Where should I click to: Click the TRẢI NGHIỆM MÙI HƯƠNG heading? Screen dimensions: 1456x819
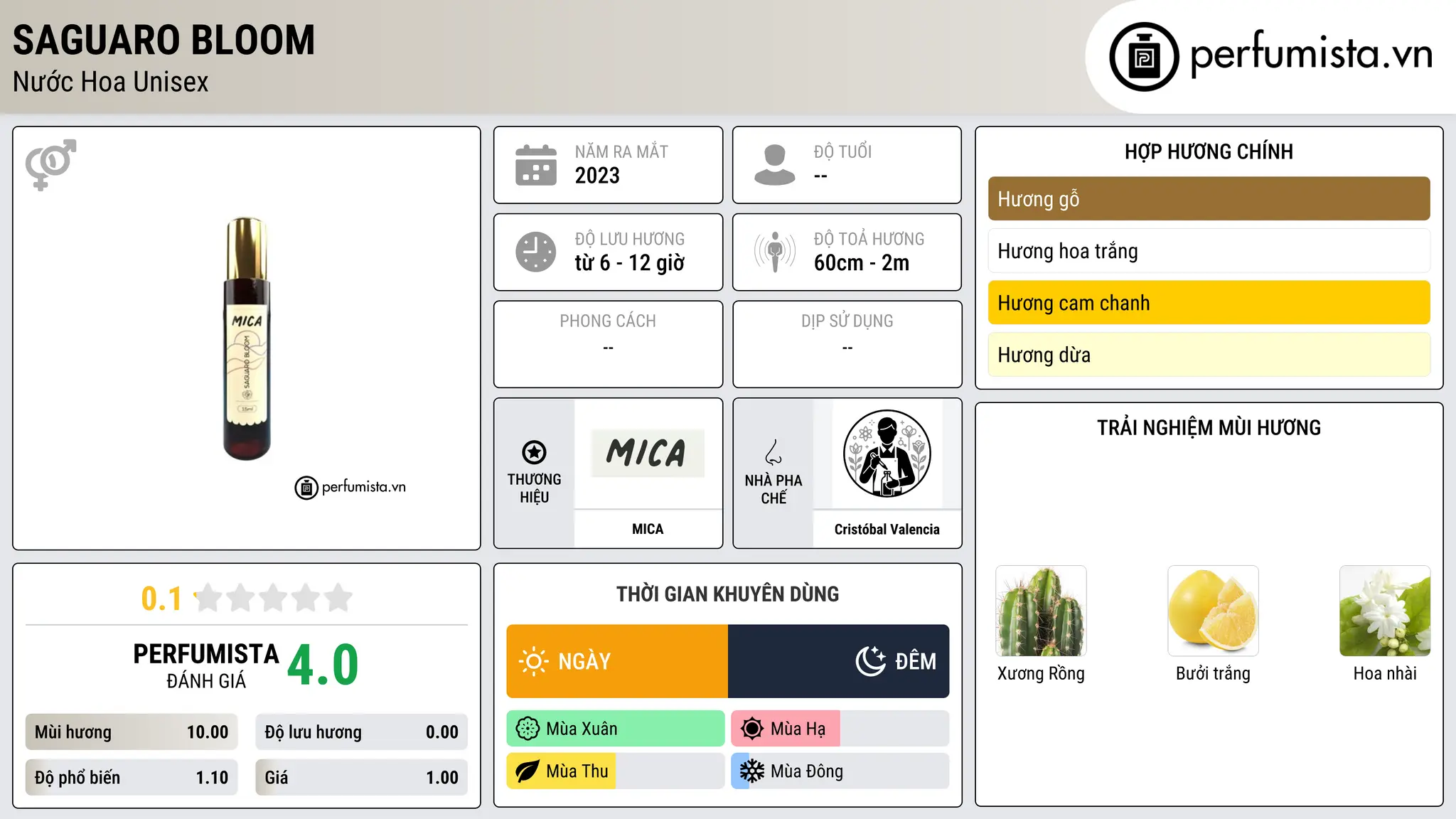[1209, 427]
